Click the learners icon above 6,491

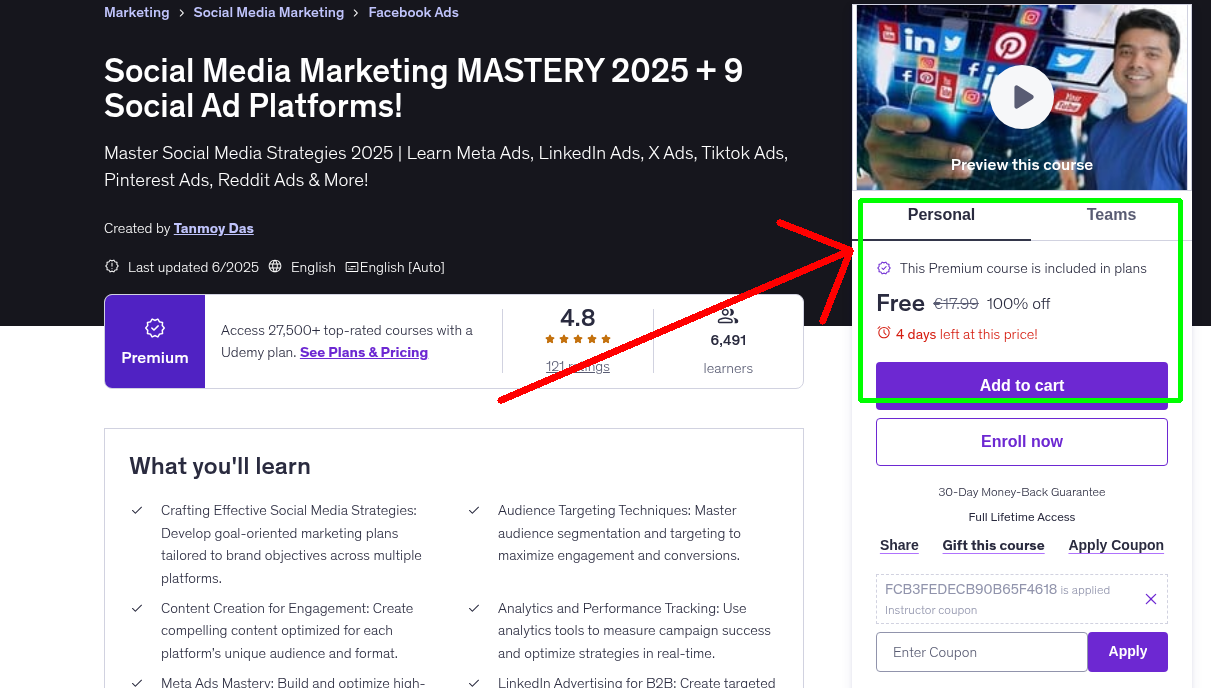tap(728, 316)
